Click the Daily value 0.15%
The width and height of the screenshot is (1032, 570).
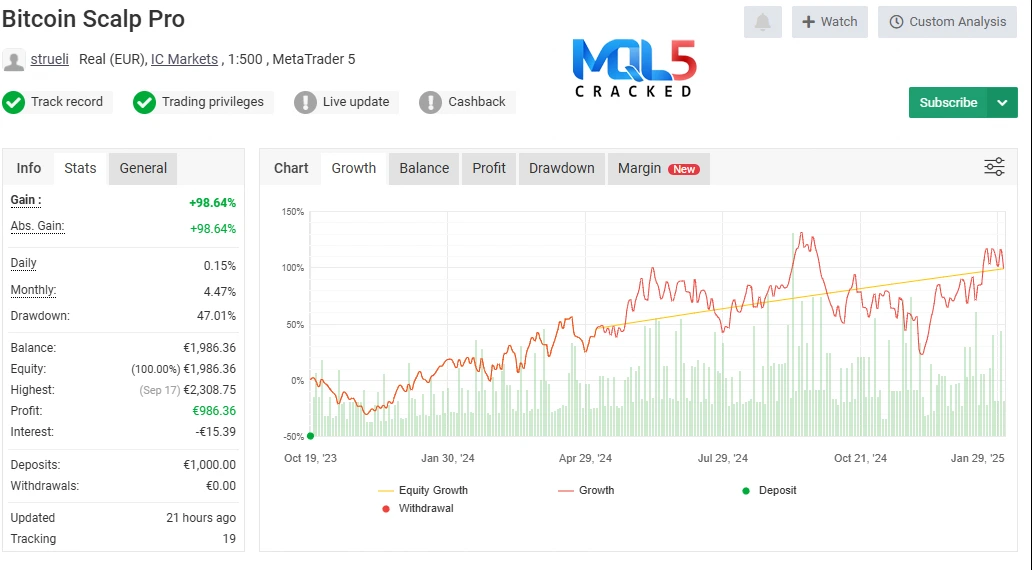coord(220,266)
